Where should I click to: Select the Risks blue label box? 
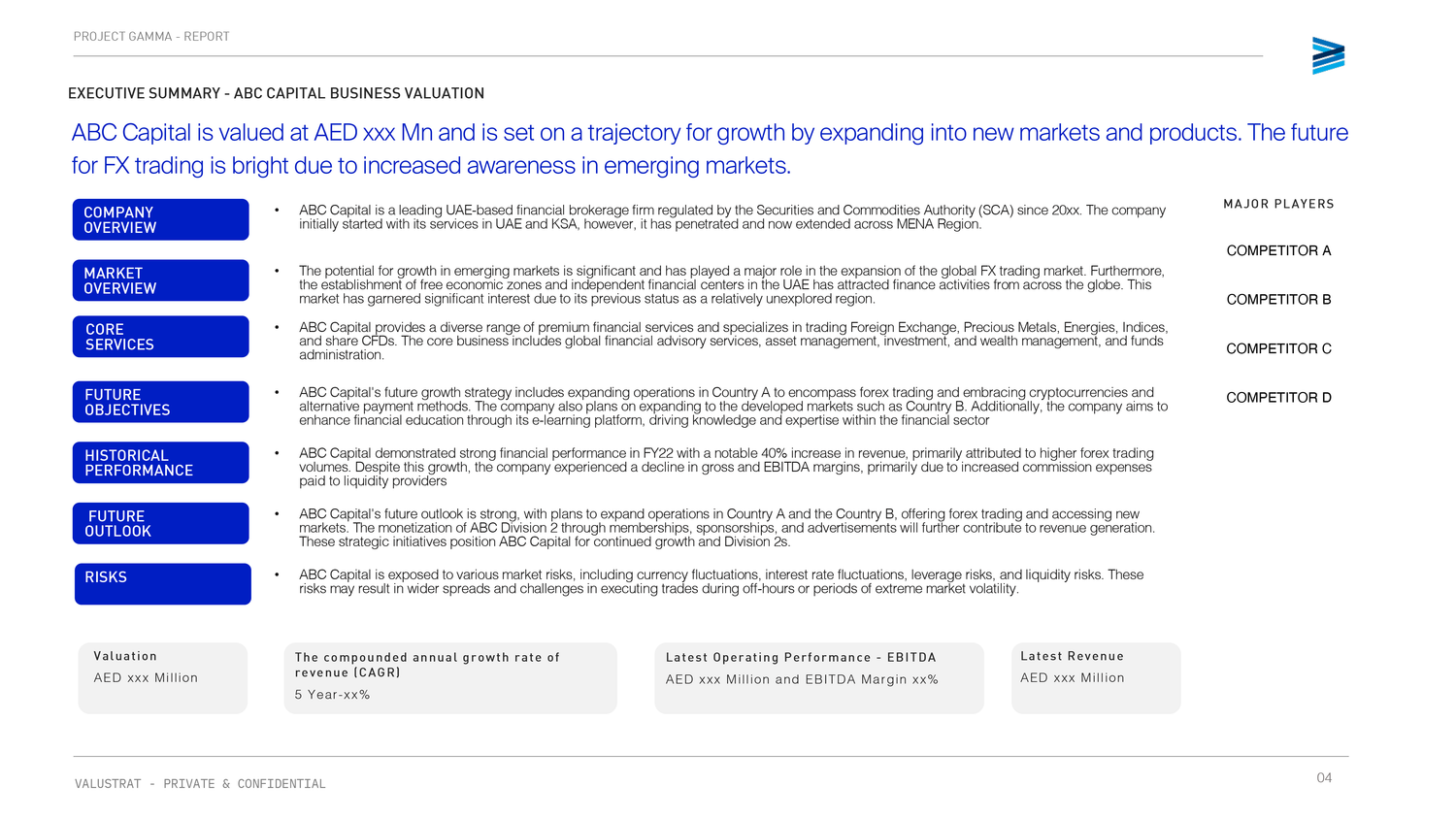(x=162, y=583)
